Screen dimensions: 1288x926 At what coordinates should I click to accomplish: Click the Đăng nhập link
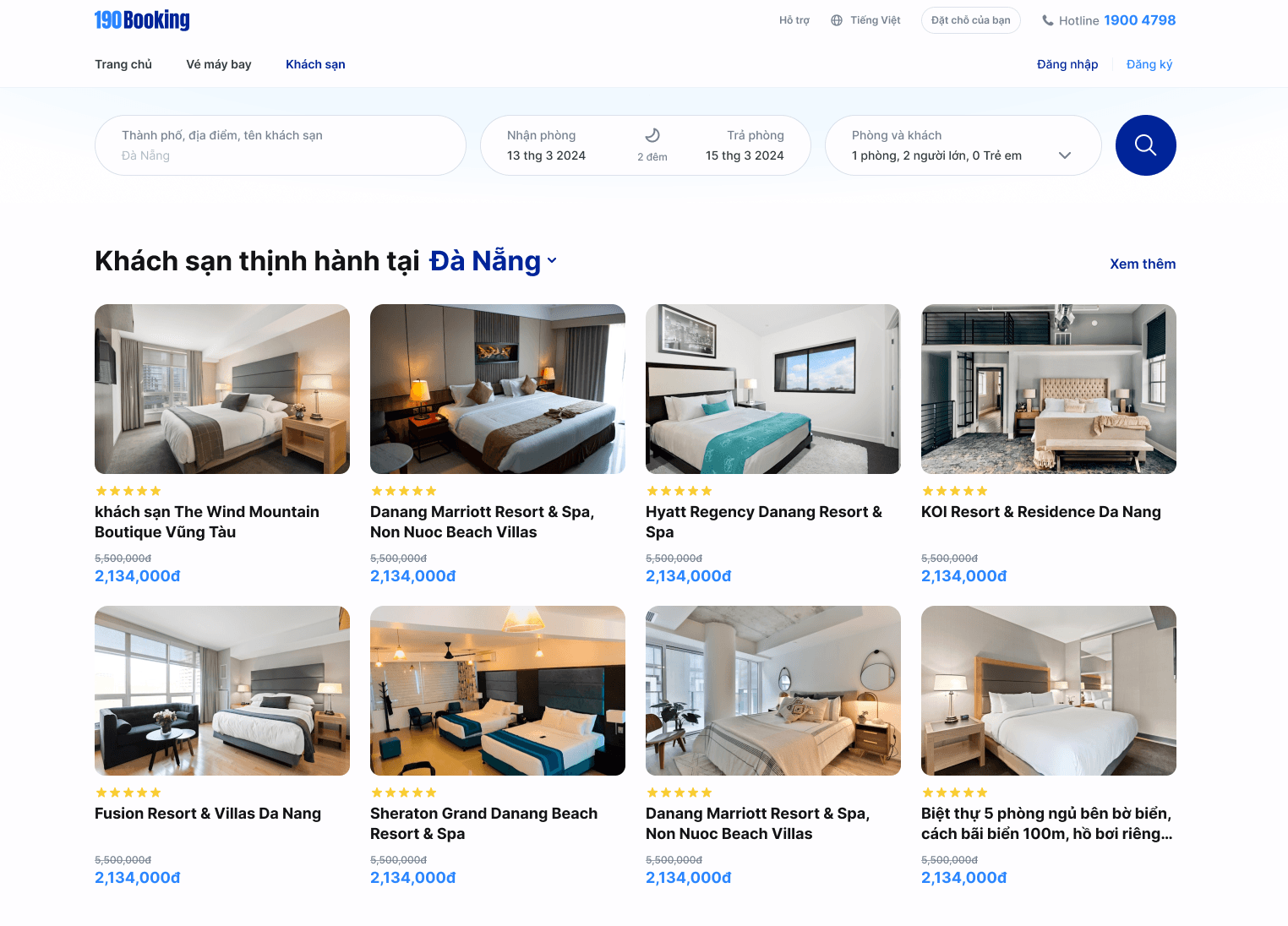pos(1067,64)
